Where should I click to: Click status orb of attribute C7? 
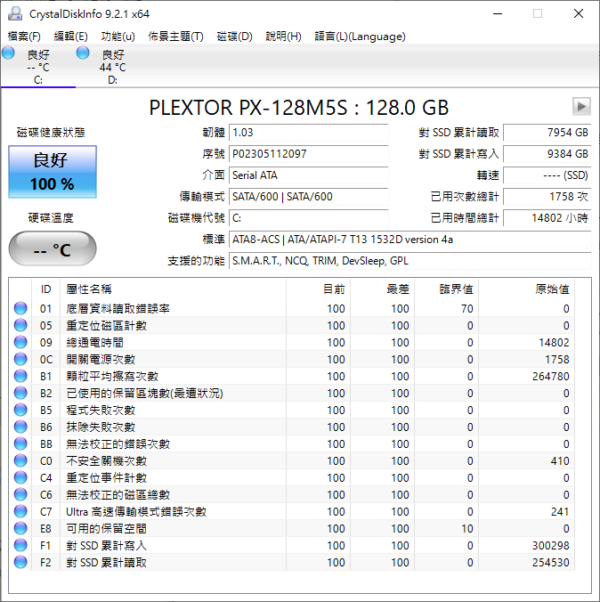(20, 511)
